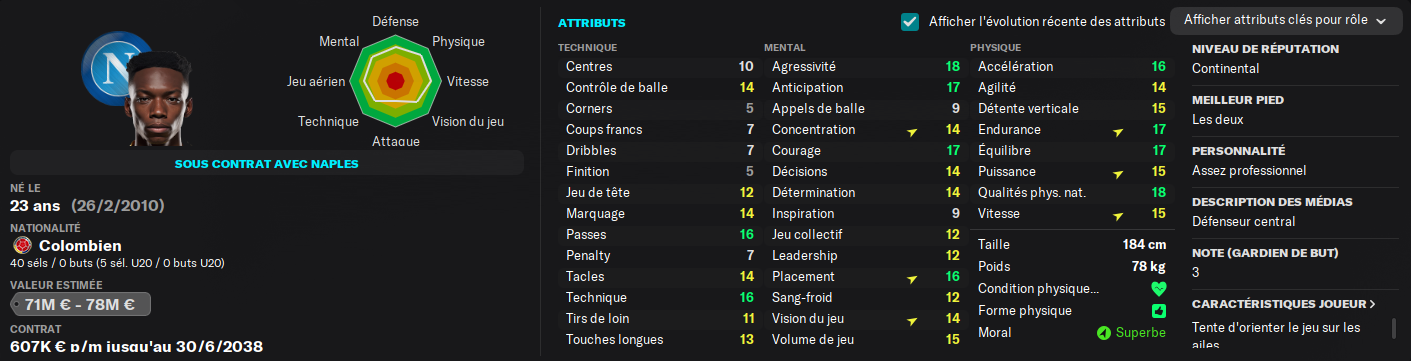The width and height of the screenshot is (1411, 361).
Task: Click the 71M € - 78M € value badge
Action: [80, 305]
